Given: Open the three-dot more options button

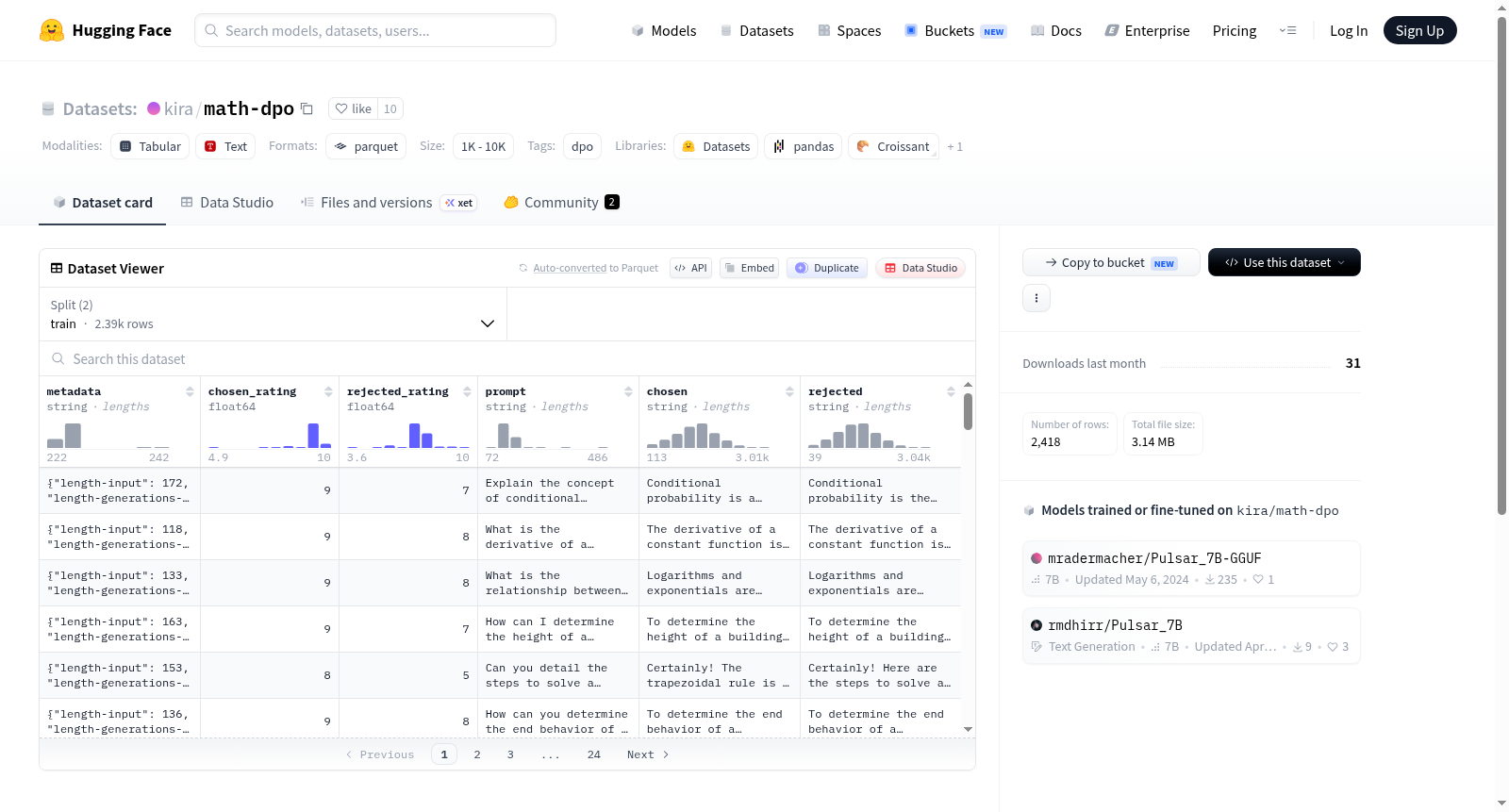Looking at the screenshot, I should click(1036, 298).
